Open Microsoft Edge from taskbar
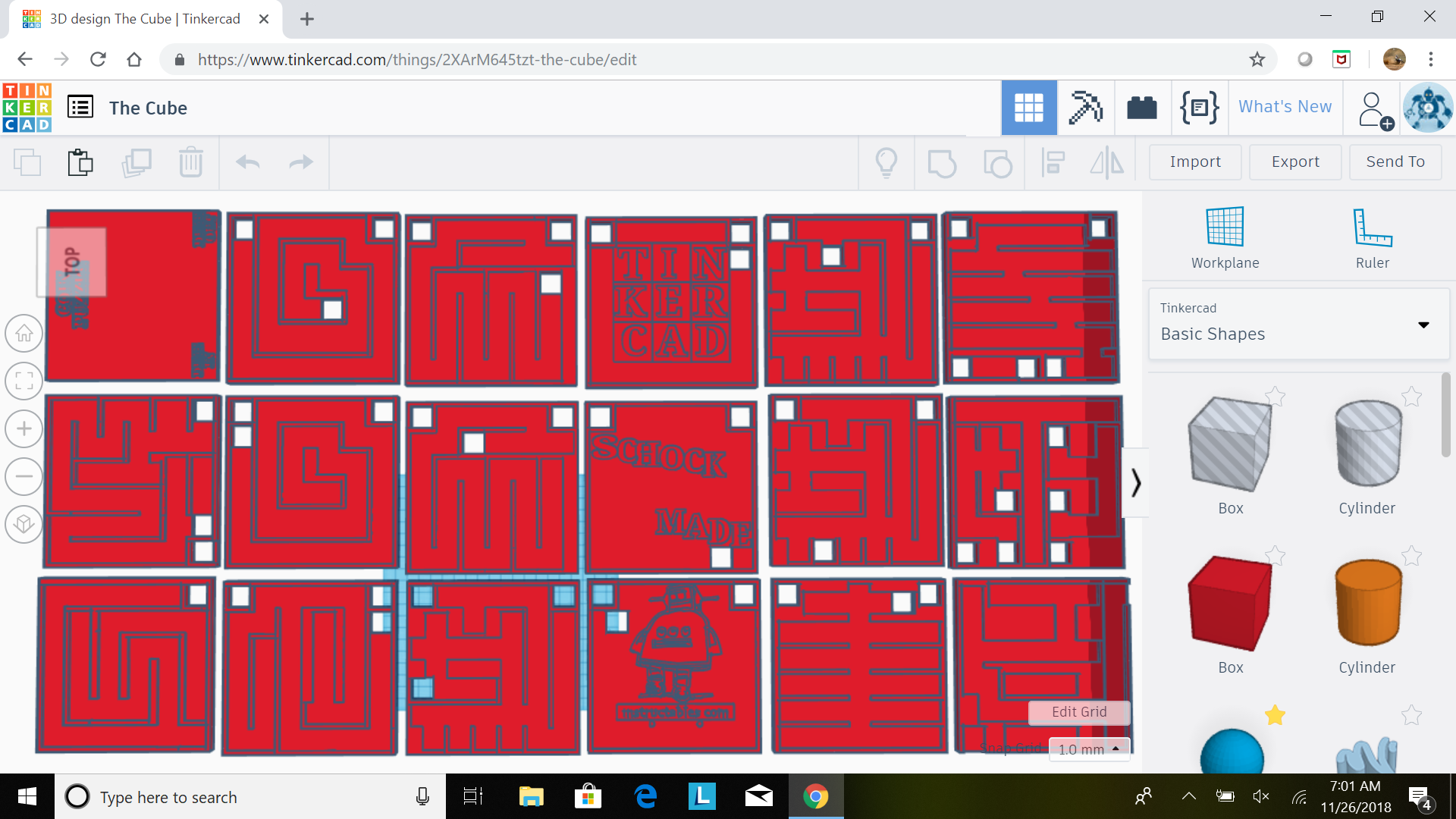The image size is (1456, 819). pos(645,796)
